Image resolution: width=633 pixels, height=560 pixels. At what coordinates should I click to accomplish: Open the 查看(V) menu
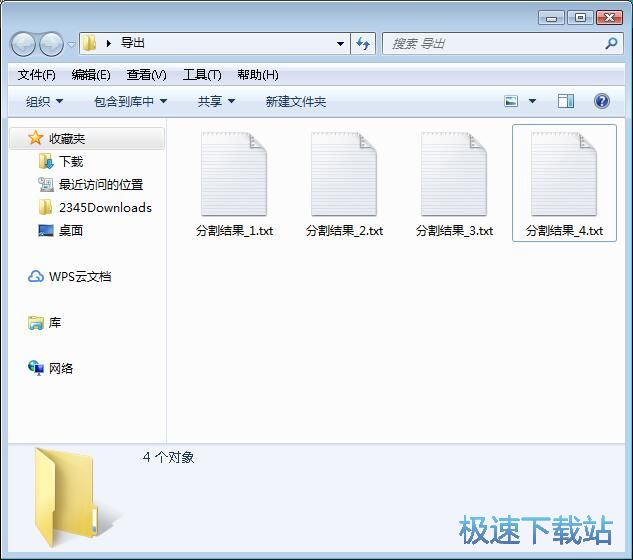146,75
